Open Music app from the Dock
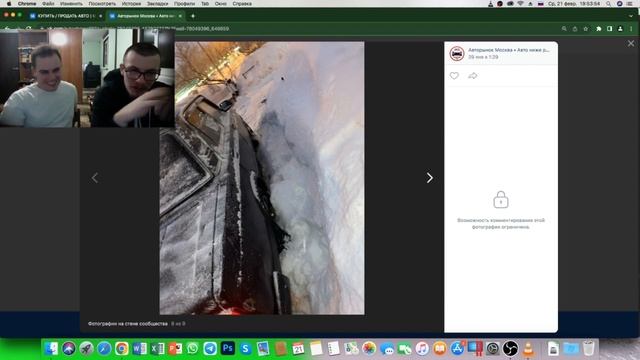 [422, 349]
